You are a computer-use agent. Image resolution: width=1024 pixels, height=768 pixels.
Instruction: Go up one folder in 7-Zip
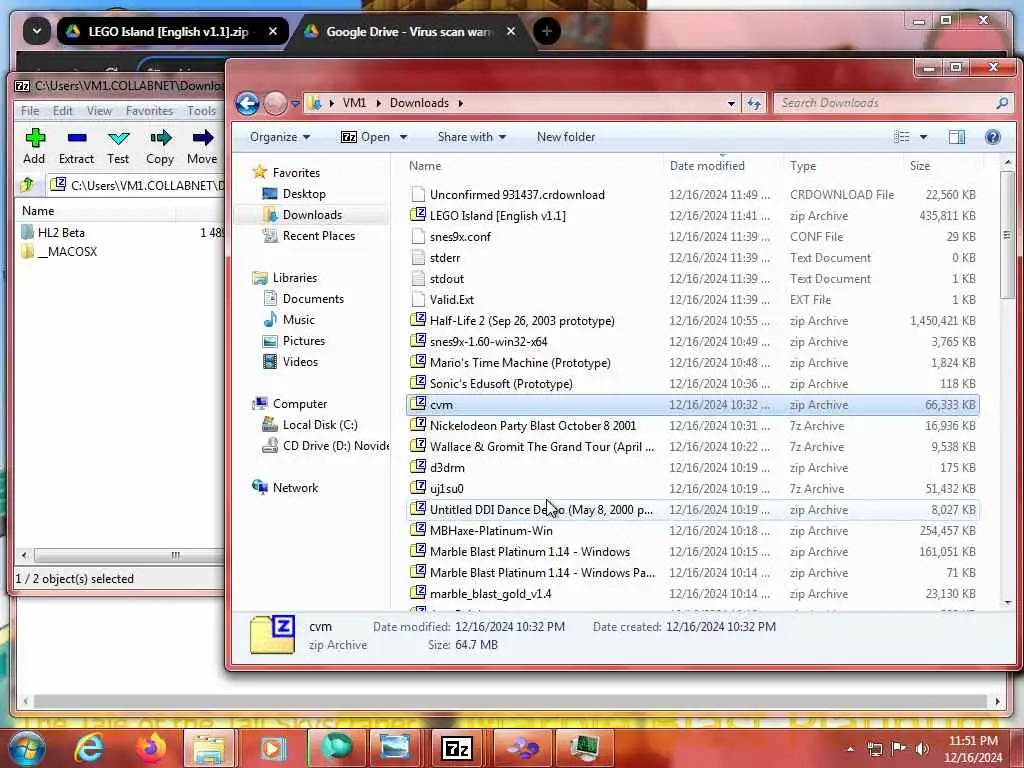tap(27, 185)
